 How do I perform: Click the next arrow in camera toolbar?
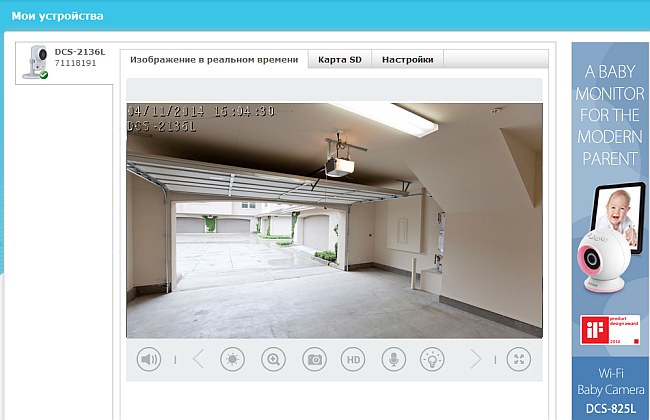pyautogui.click(x=476, y=360)
